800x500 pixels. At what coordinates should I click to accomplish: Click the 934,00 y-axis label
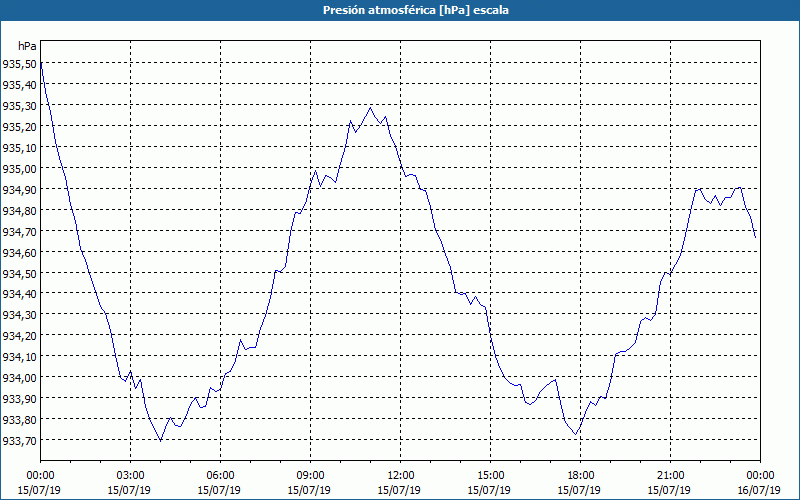[19, 378]
